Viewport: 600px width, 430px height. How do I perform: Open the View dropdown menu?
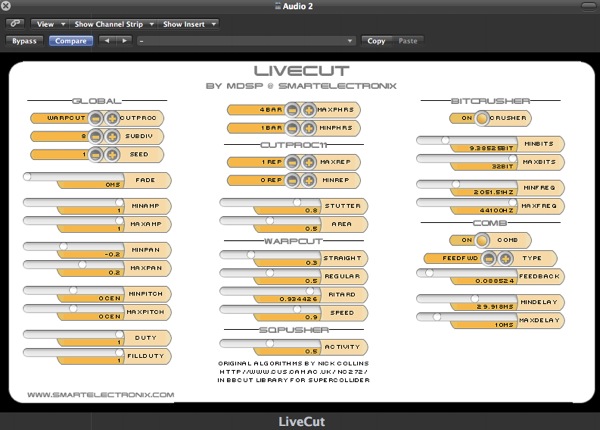pos(51,24)
